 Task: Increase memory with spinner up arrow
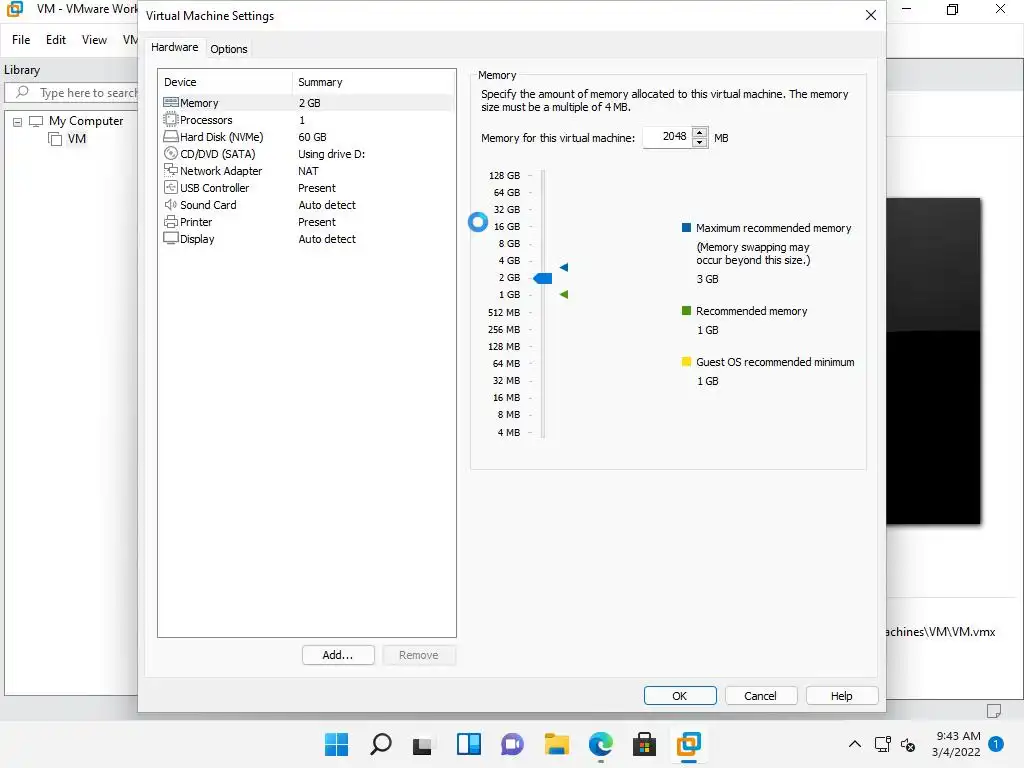point(699,133)
